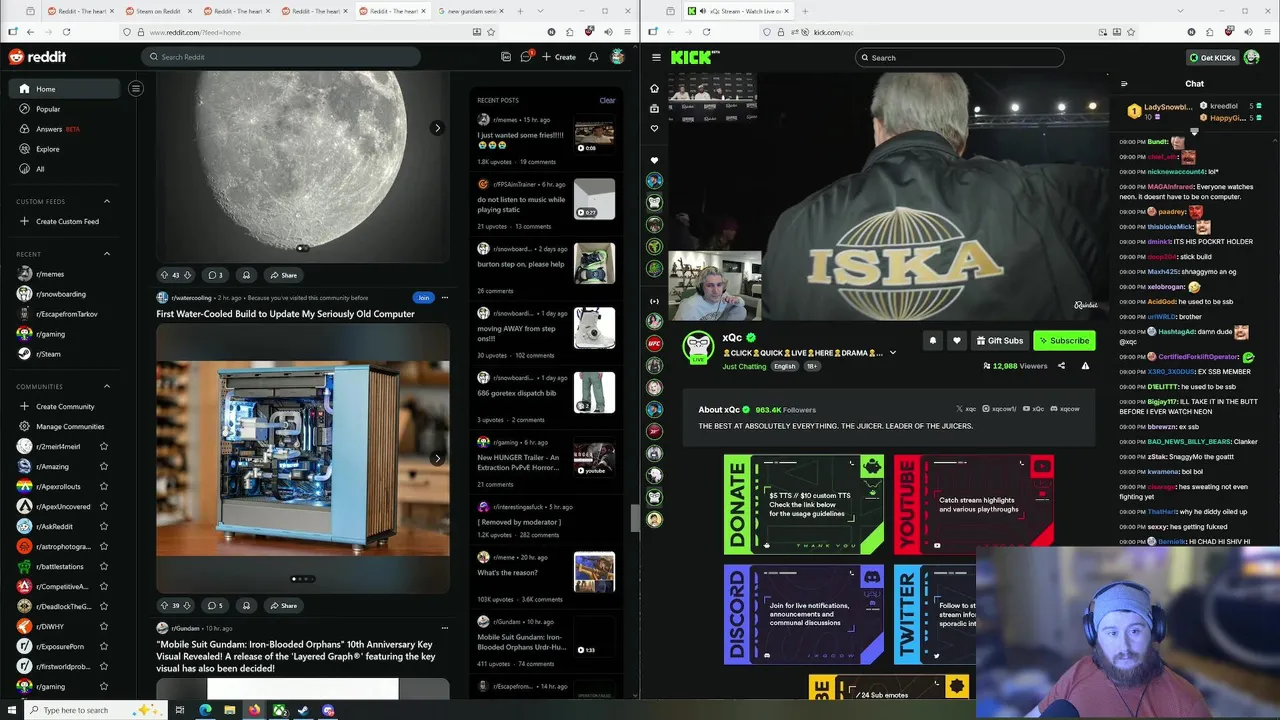Open Reddit notifications bell
1280x720 pixels.
coord(593,57)
